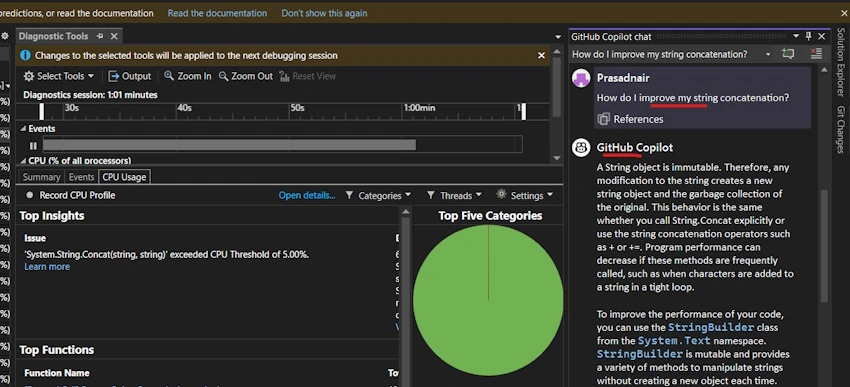Click the GitHub Copilot avatar icon
The height and width of the screenshot is (387, 850).
click(x=581, y=147)
